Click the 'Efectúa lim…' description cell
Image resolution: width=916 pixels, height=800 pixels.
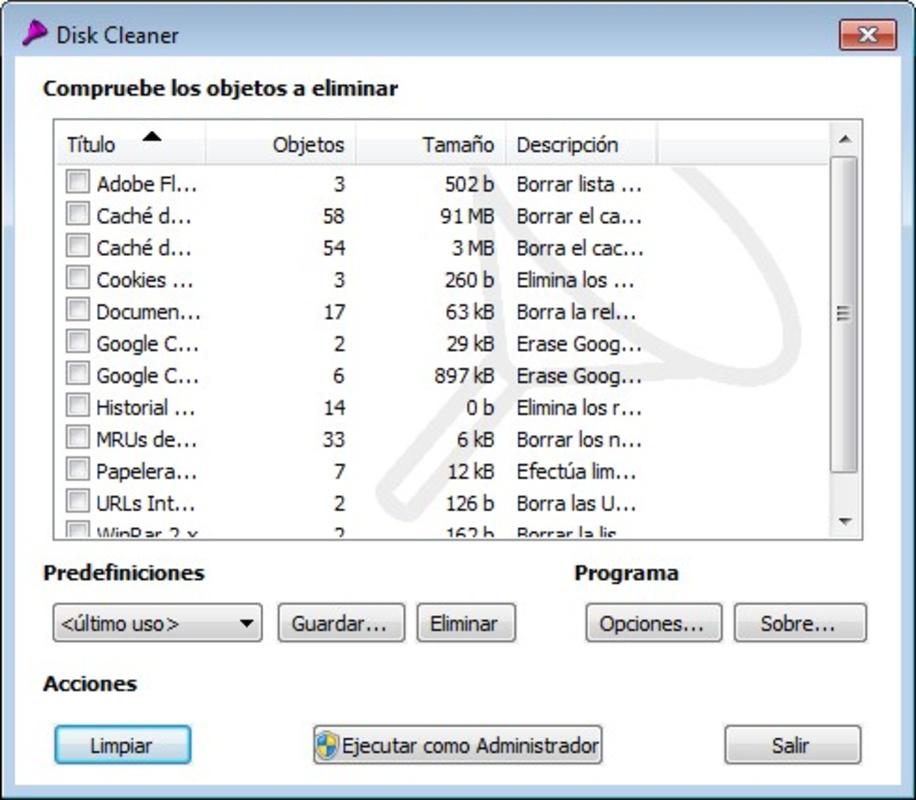[577, 471]
